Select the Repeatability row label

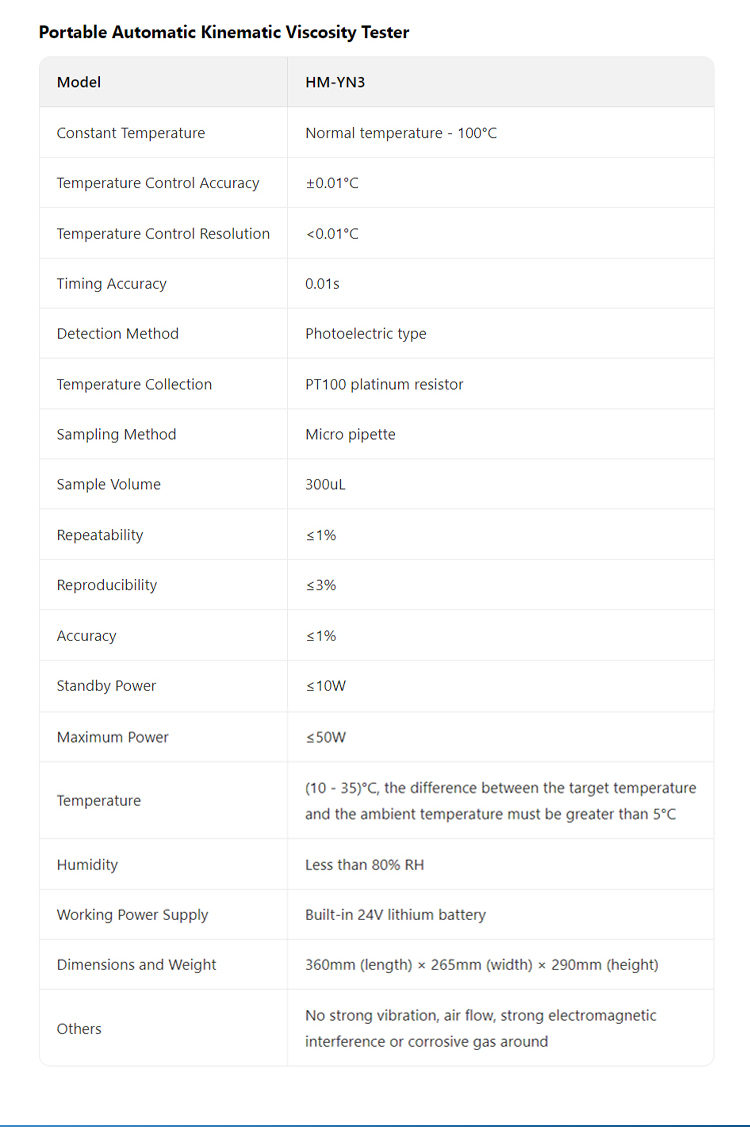pos(100,535)
